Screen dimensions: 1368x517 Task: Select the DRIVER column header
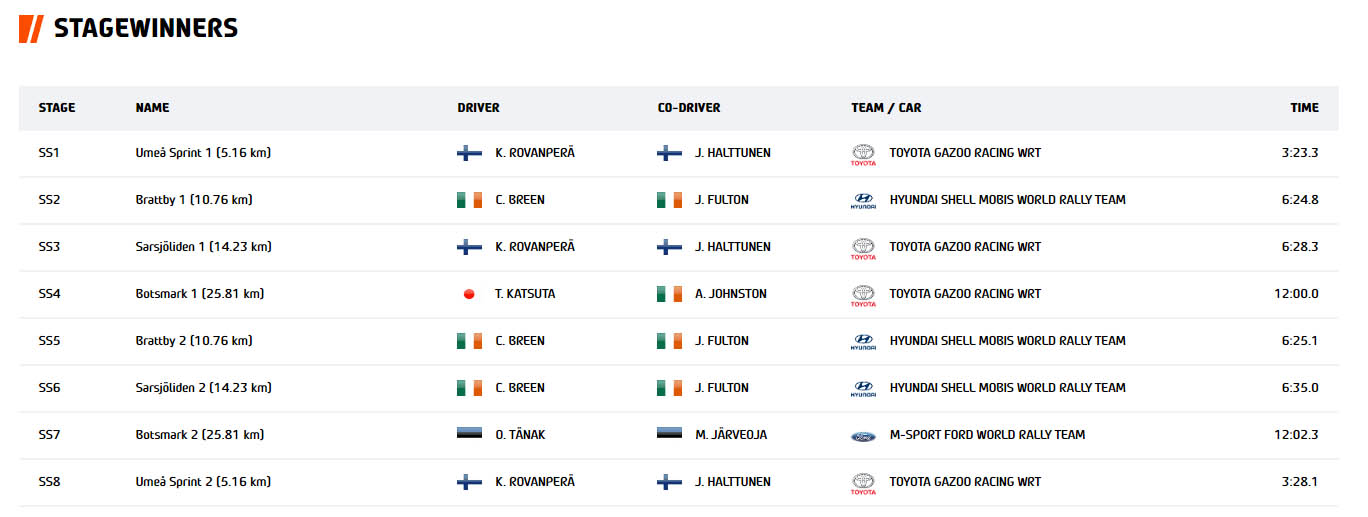[x=478, y=108]
